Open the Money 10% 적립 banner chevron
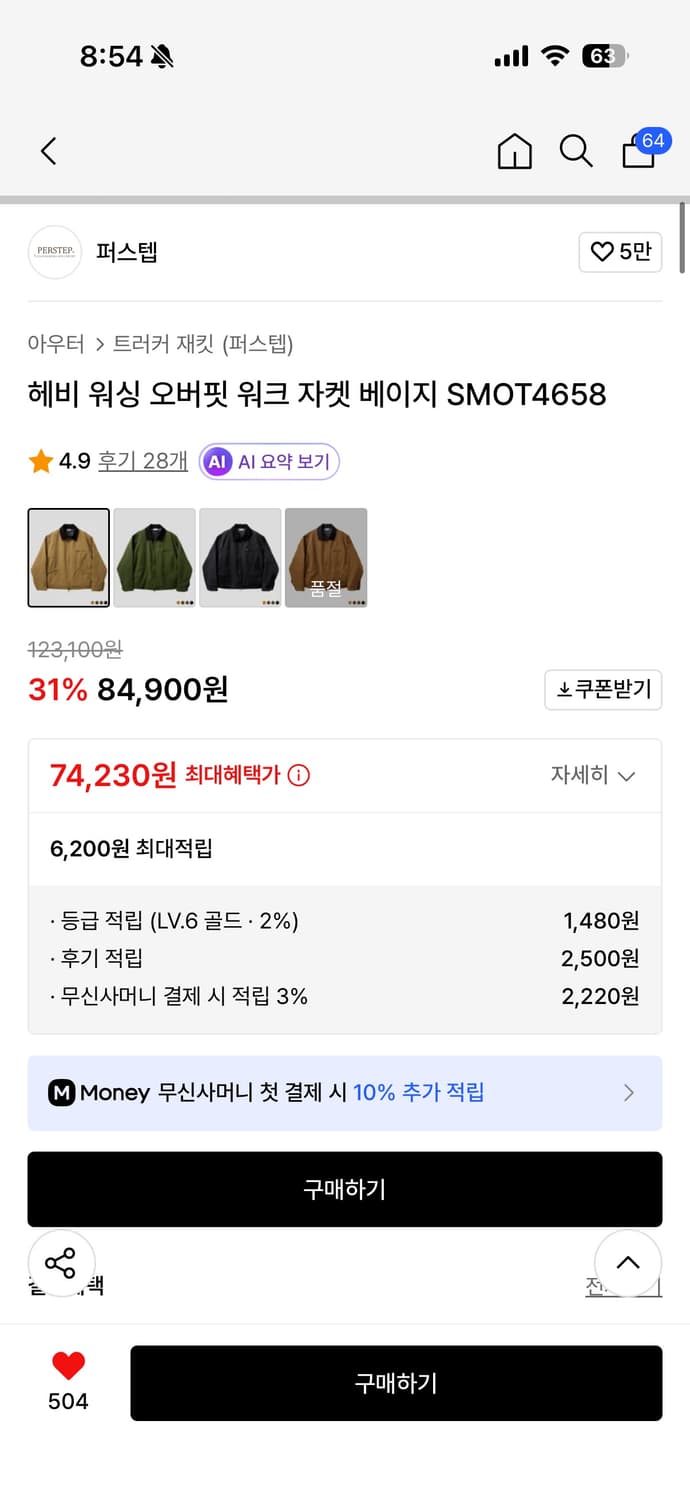 (628, 1092)
